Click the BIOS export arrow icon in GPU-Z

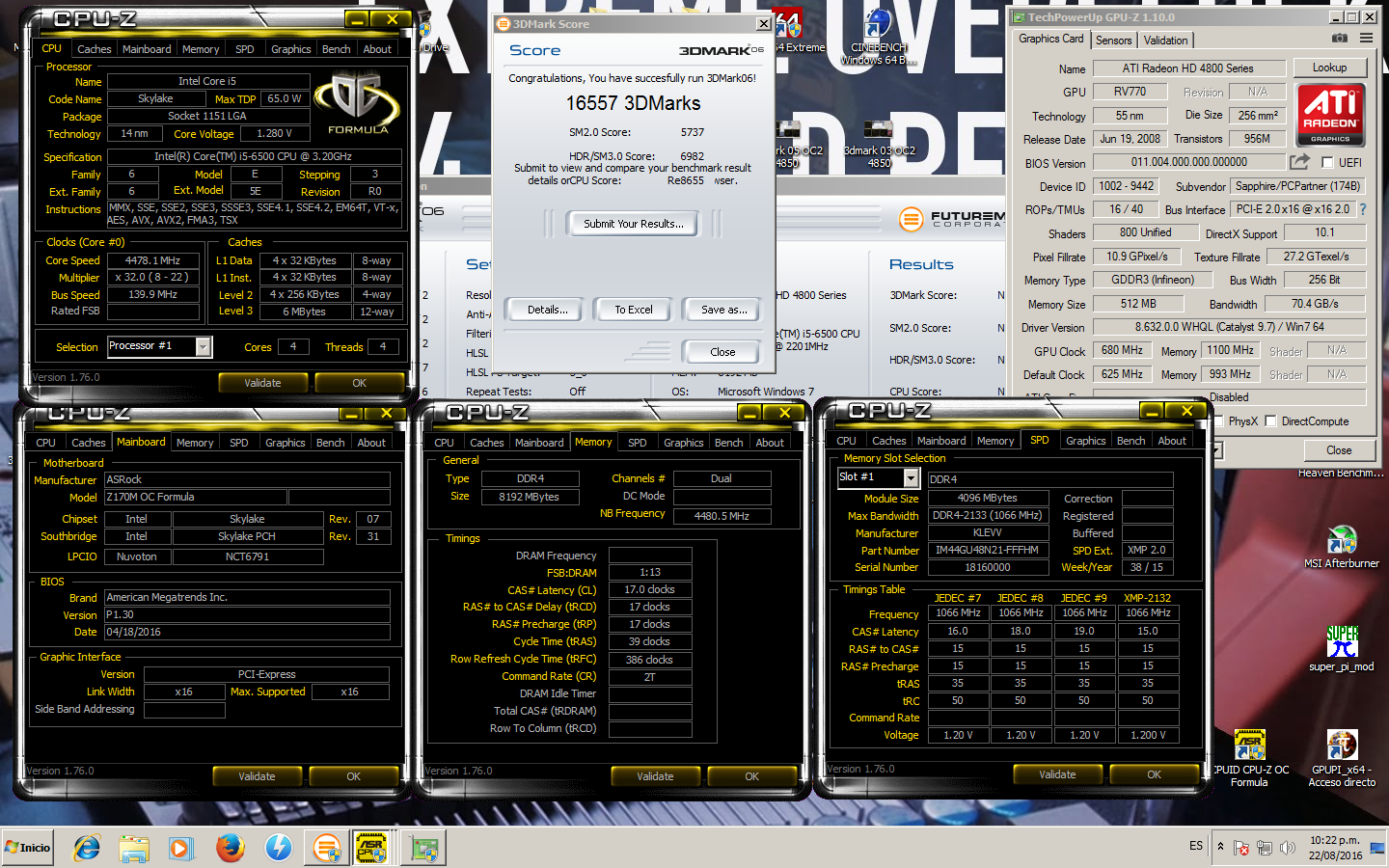click(x=1299, y=162)
